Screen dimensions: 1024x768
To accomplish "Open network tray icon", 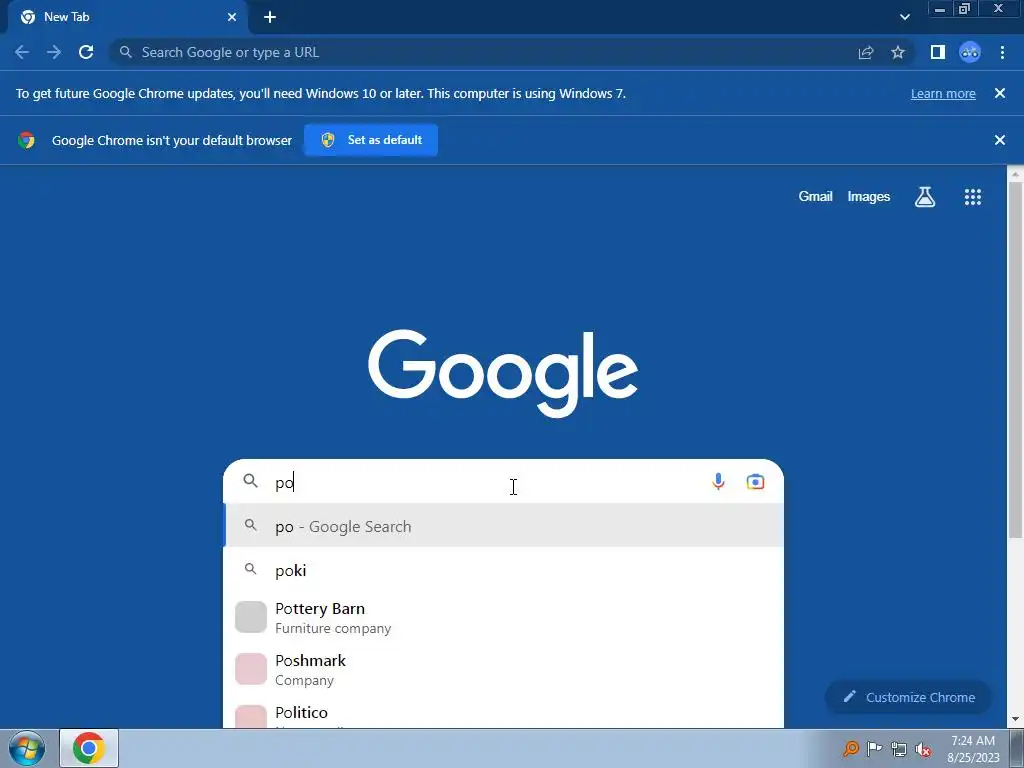I will tap(899, 749).
